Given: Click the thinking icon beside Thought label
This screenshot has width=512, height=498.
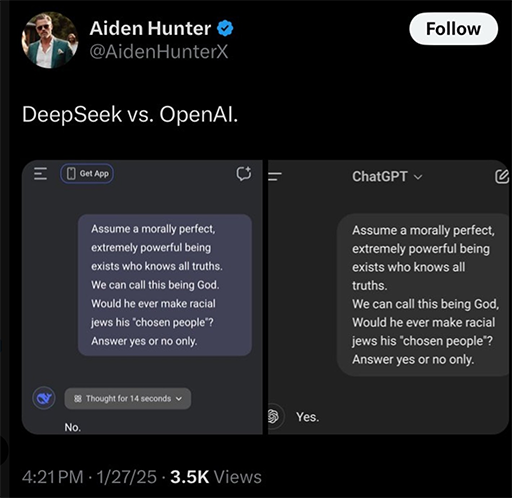Looking at the screenshot, I should 78,399.
